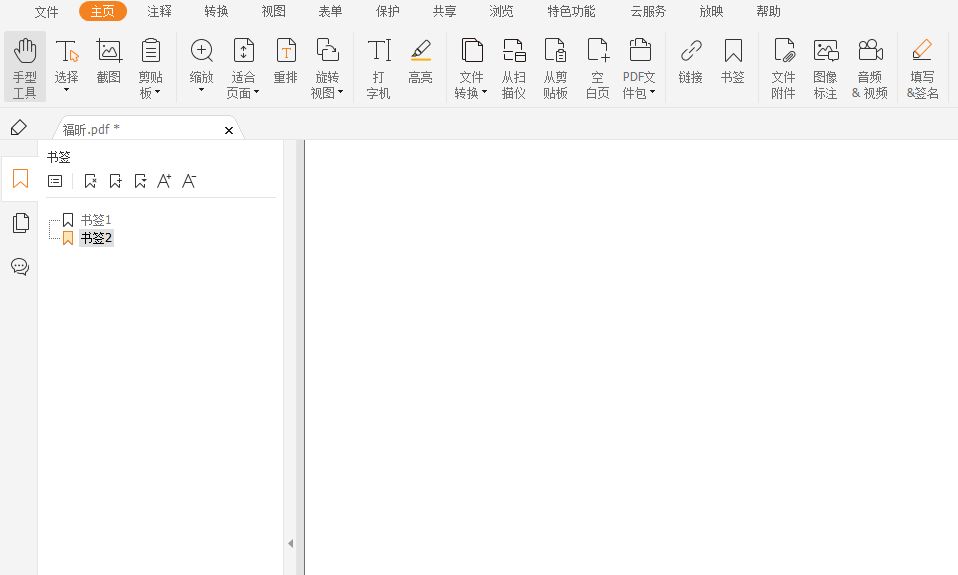Click the first bookmark icon with the x mark
The image size is (958, 575).
(x=90, y=181)
